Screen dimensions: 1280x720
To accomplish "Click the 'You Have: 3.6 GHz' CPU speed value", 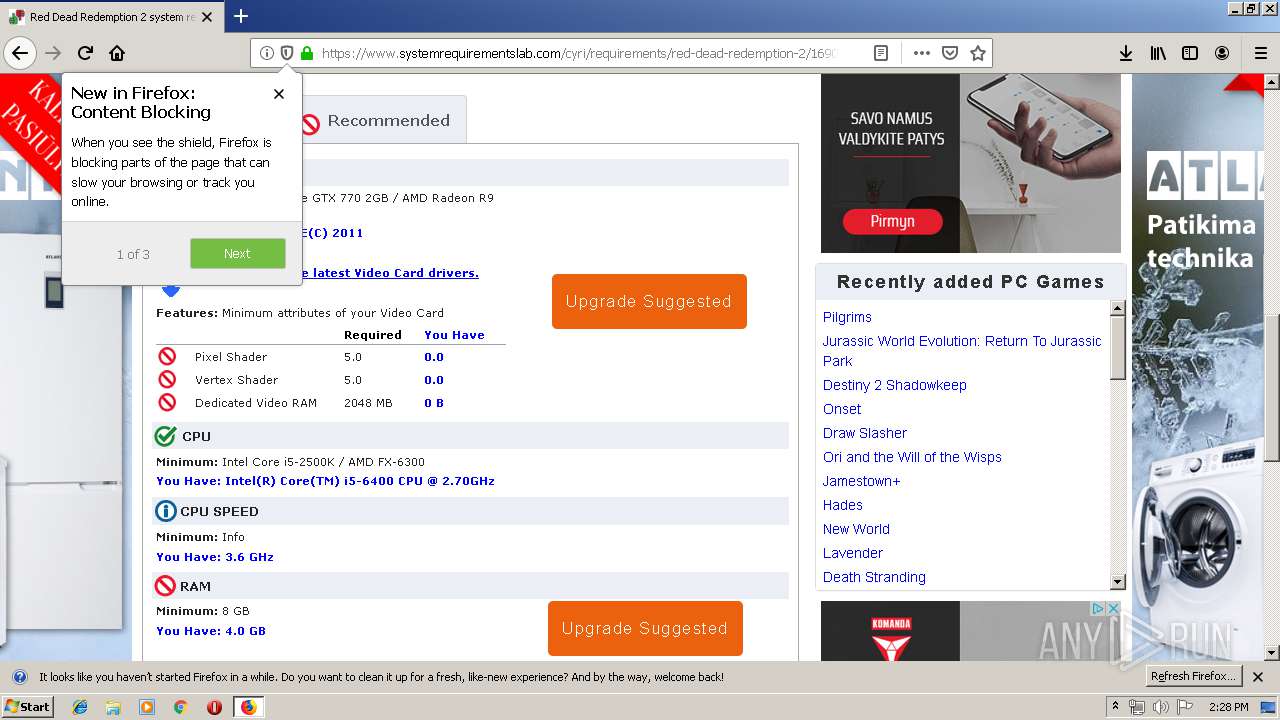I will point(215,557).
